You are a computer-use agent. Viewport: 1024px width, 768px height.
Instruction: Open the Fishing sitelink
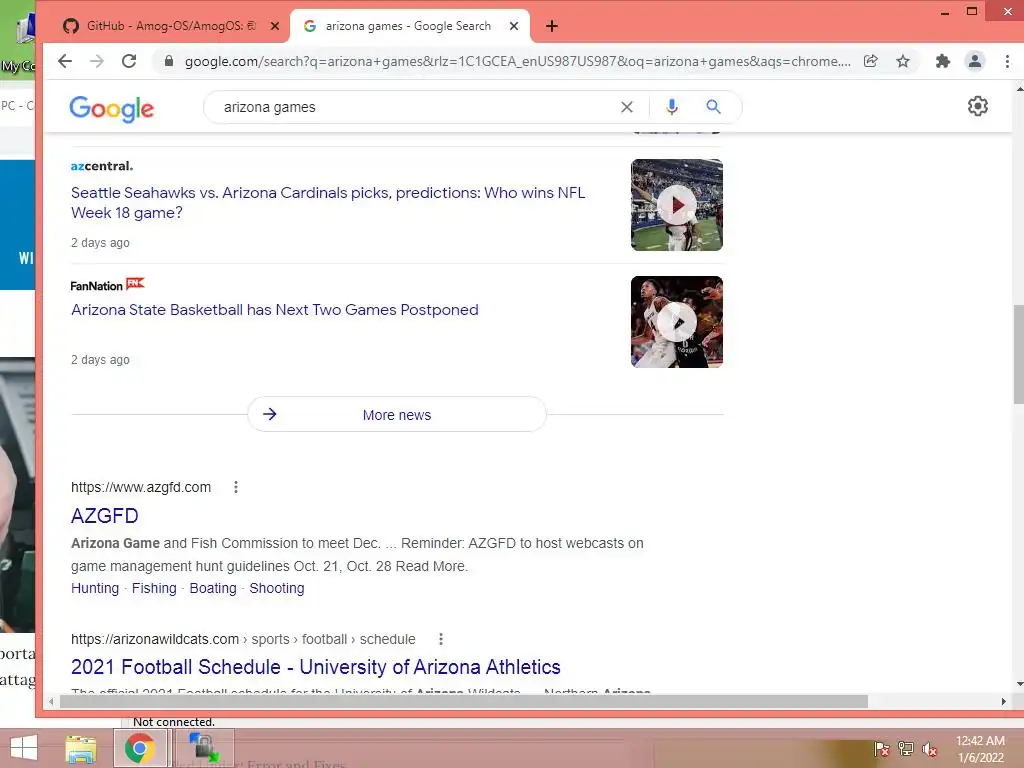(x=154, y=588)
